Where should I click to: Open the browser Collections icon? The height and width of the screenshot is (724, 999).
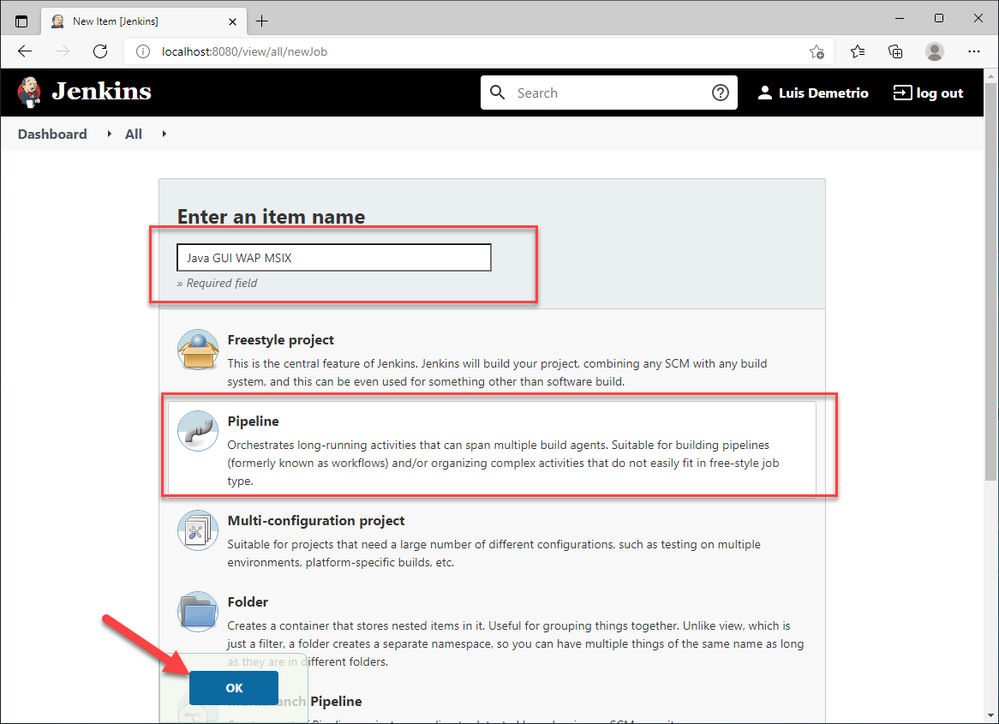pos(895,52)
